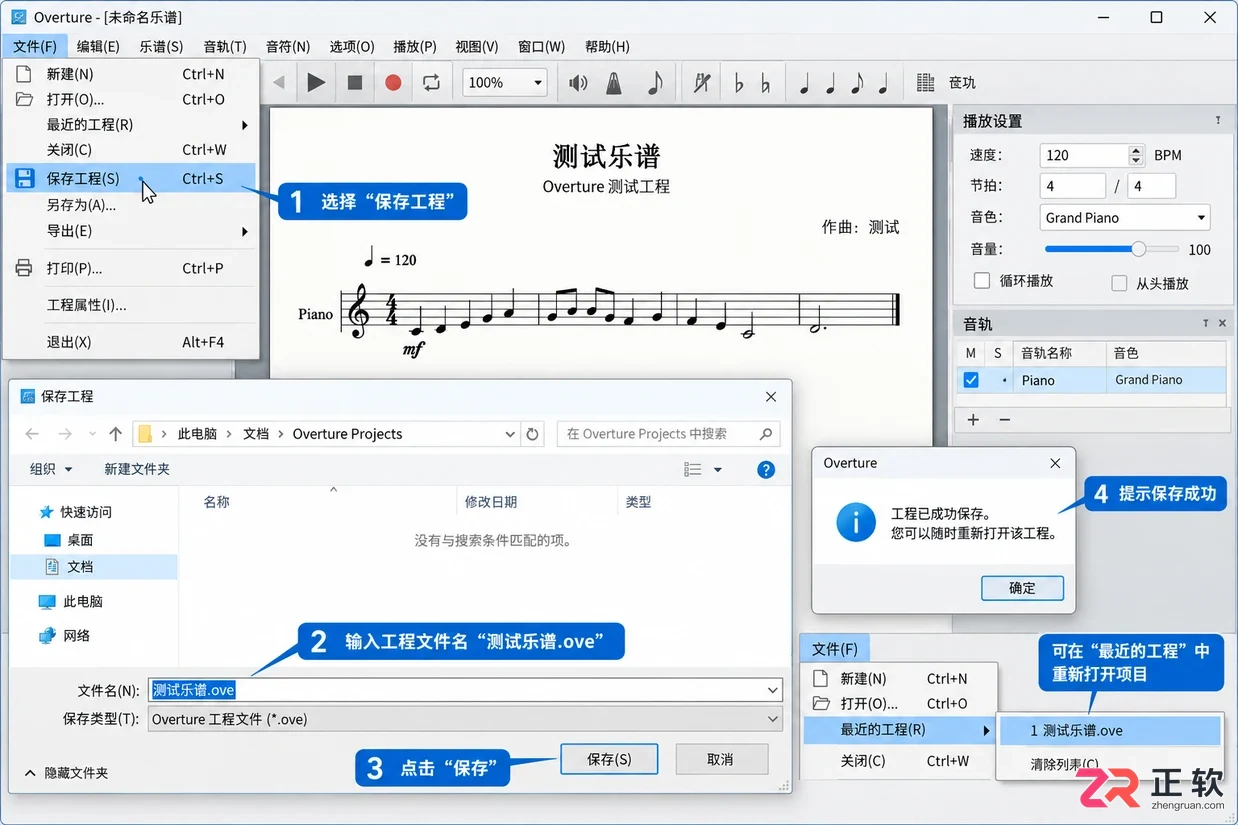Open recent project 1 测试乐谱.ove

[1109, 730]
